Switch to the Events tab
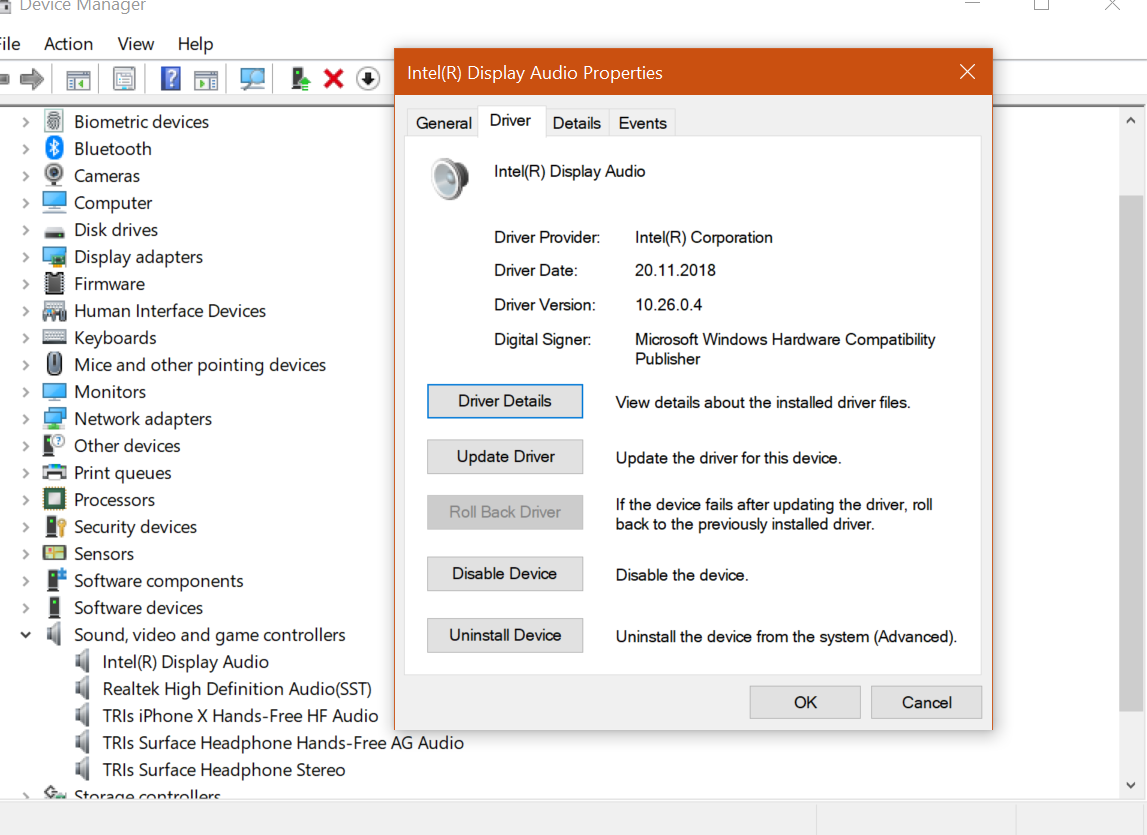The height and width of the screenshot is (835, 1147). 642,123
